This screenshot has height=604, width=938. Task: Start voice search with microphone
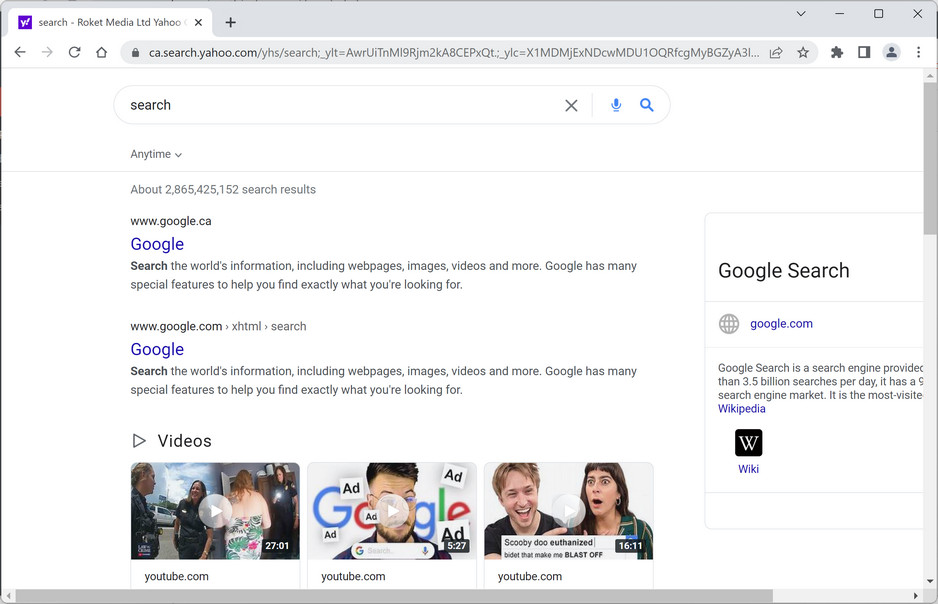pyautogui.click(x=616, y=105)
